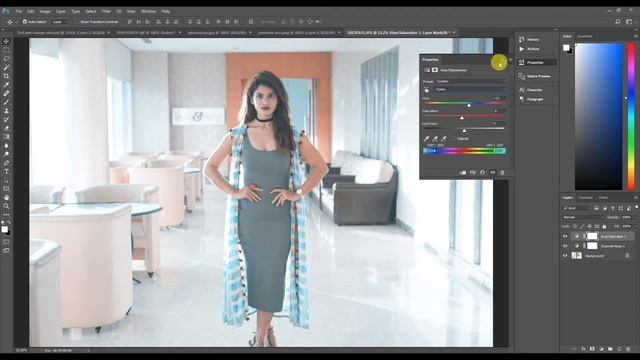640x360 pixels.
Task: Select the Hand tool
Action: pos(6,198)
